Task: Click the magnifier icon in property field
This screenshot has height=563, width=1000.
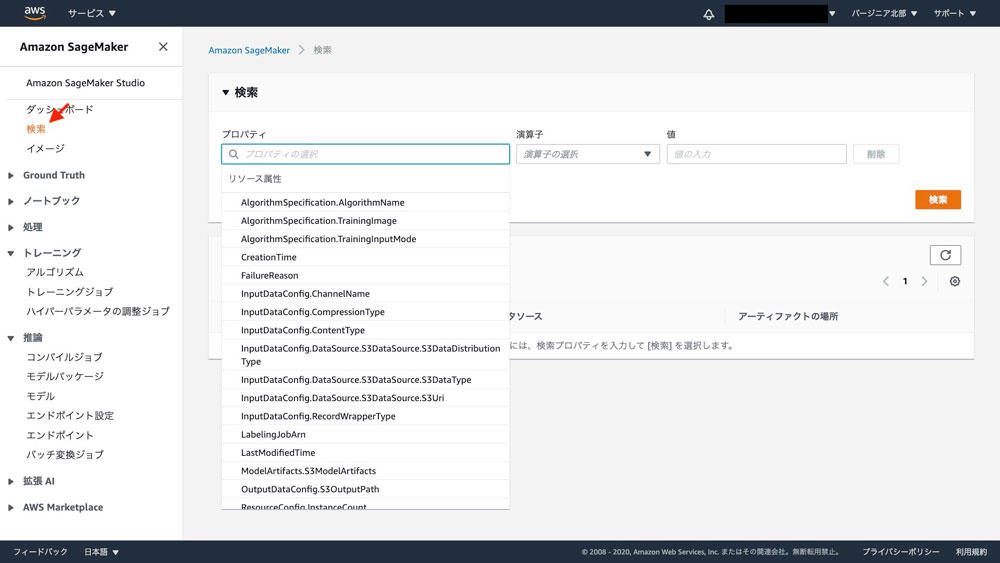Action: [x=233, y=154]
